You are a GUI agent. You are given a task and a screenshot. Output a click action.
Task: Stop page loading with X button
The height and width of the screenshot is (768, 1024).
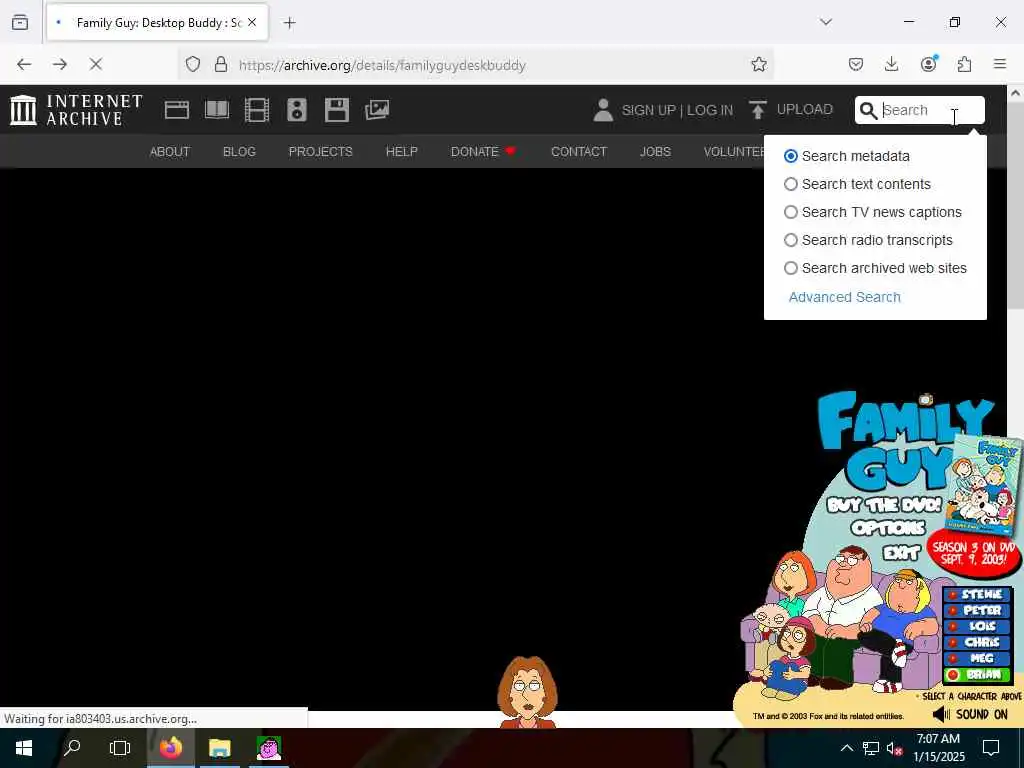click(95, 64)
